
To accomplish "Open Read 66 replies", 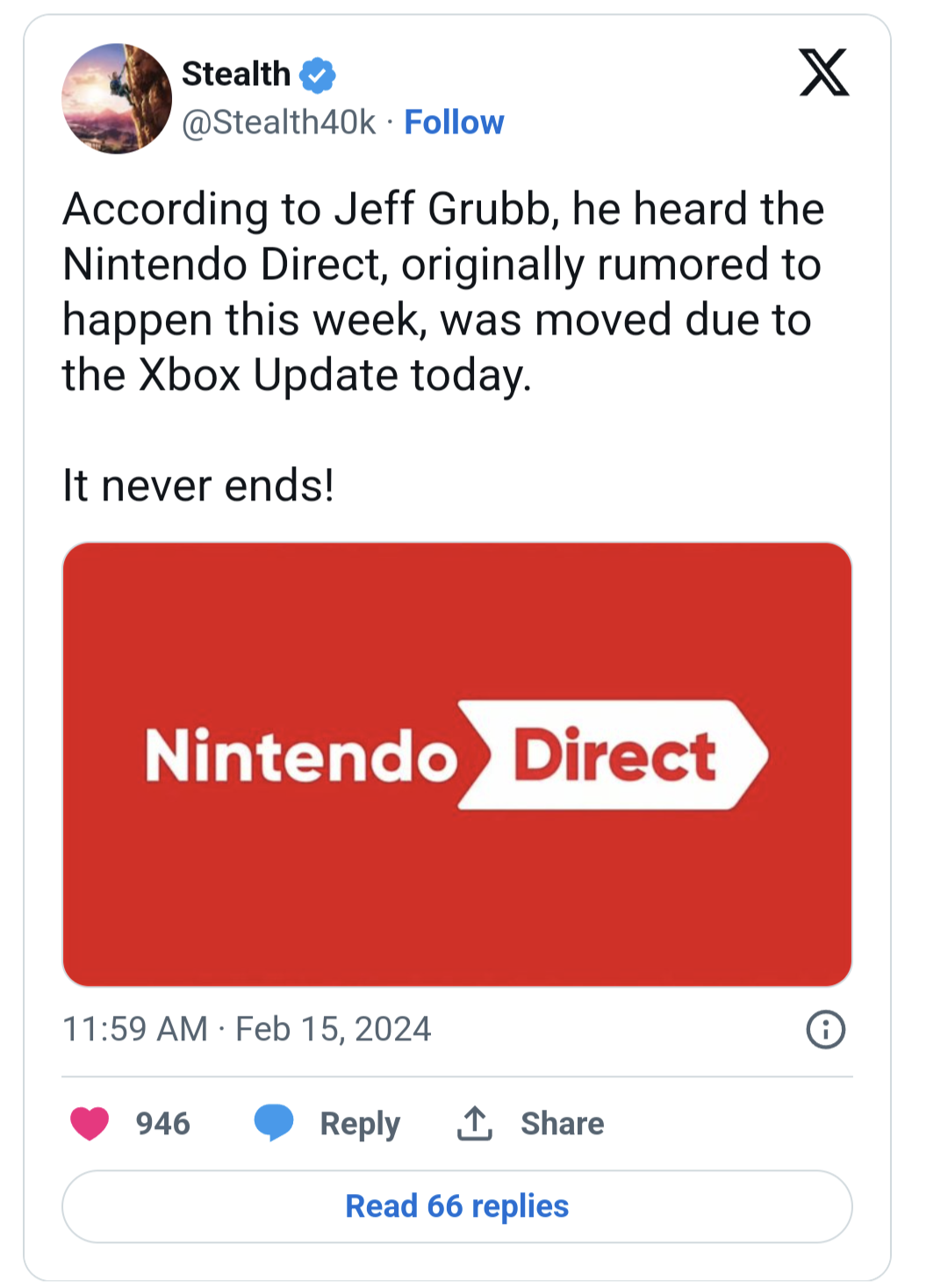I will (457, 1206).
